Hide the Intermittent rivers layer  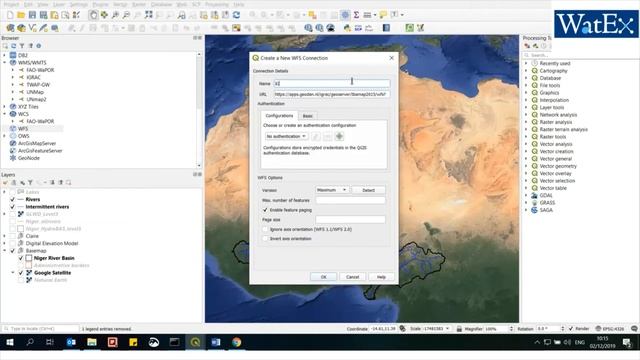[13, 207]
